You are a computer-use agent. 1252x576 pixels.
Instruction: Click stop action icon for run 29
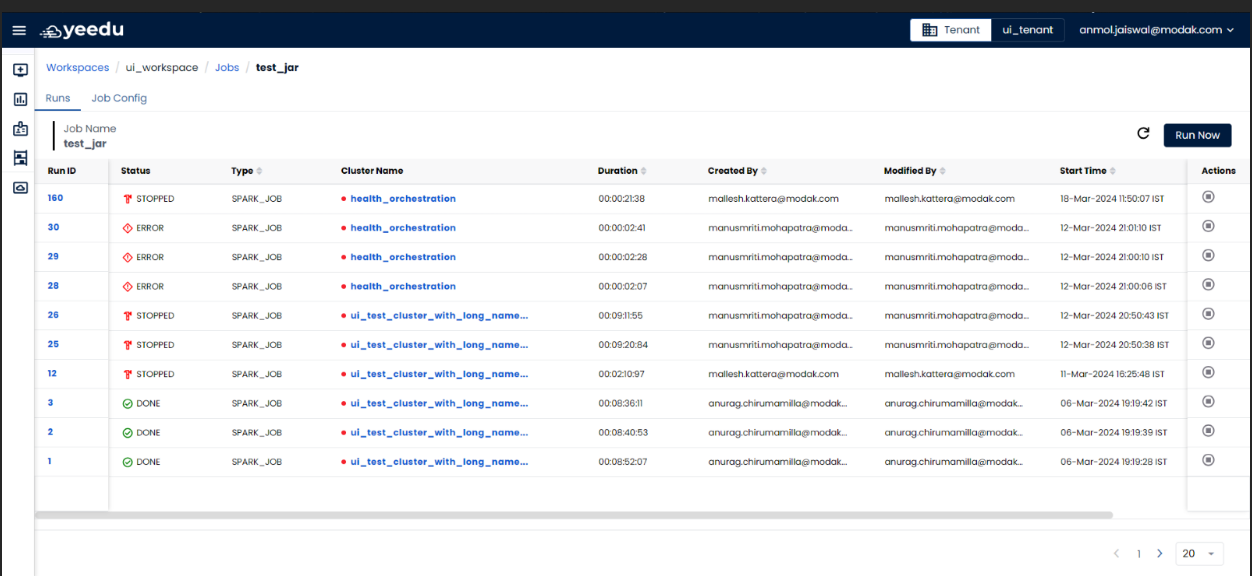pyautogui.click(x=1208, y=255)
